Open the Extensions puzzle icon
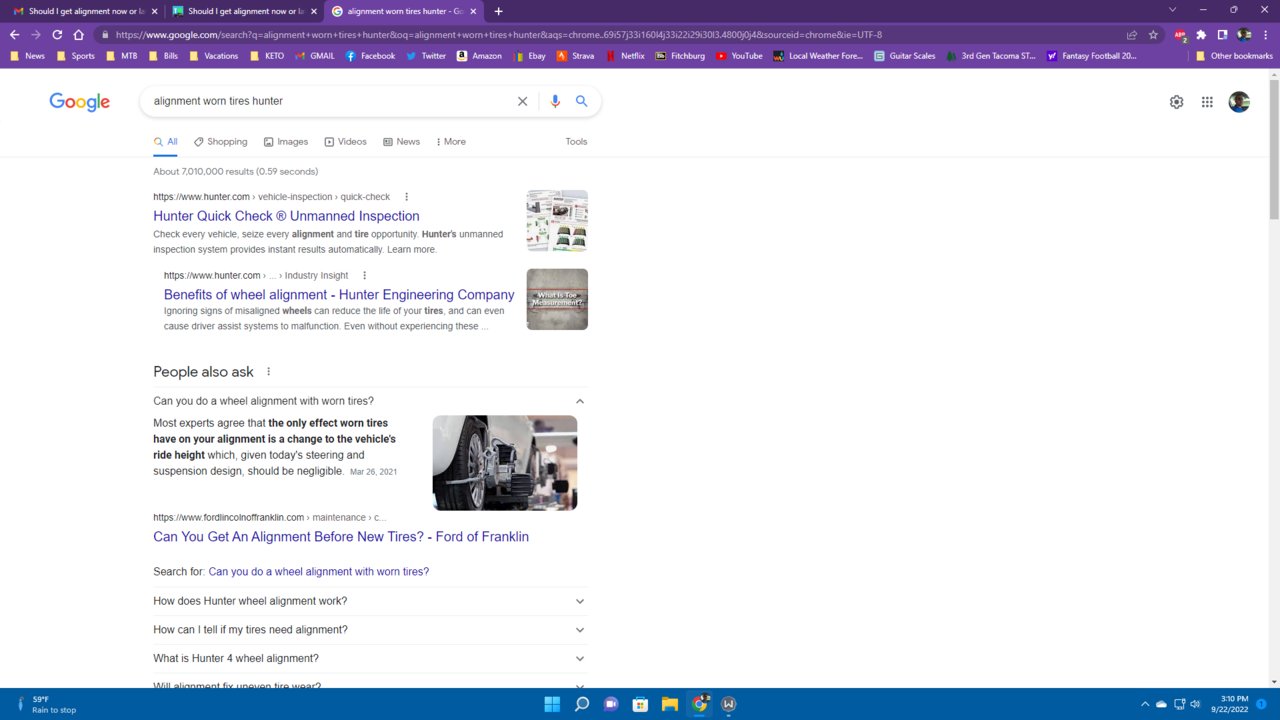The width and height of the screenshot is (1280, 720). click(x=1201, y=34)
